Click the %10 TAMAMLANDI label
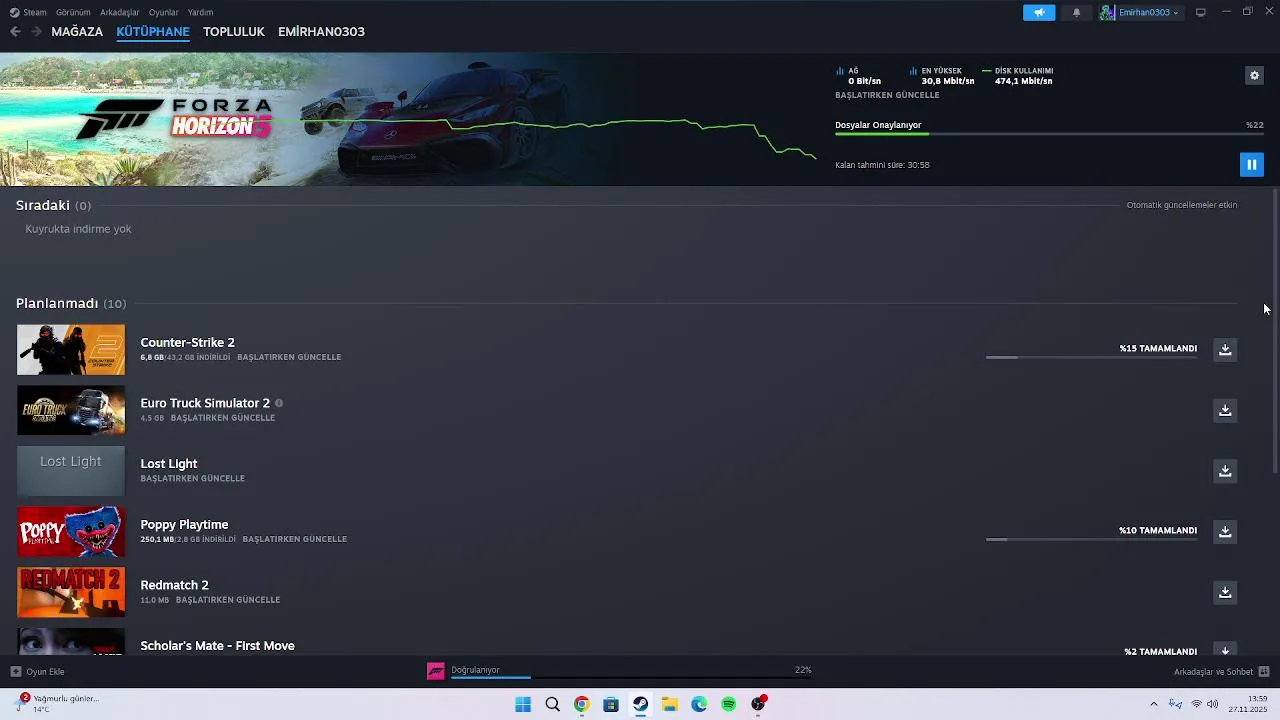1280x720 pixels. pyautogui.click(x=1158, y=530)
